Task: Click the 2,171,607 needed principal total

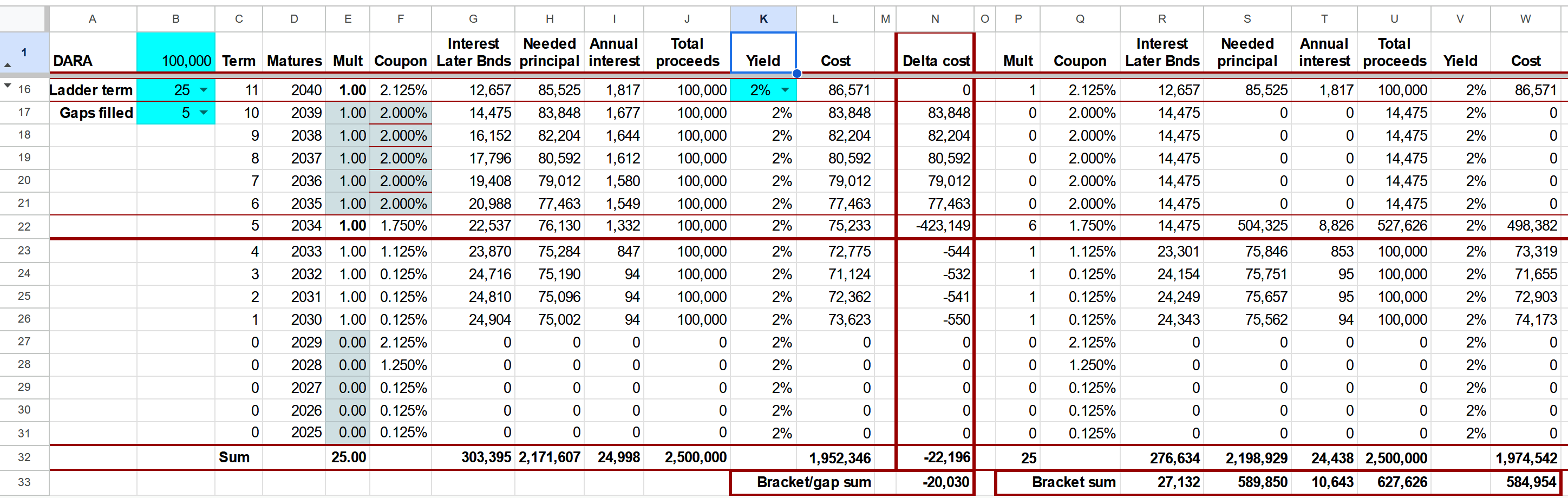Action: coord(550,457)
